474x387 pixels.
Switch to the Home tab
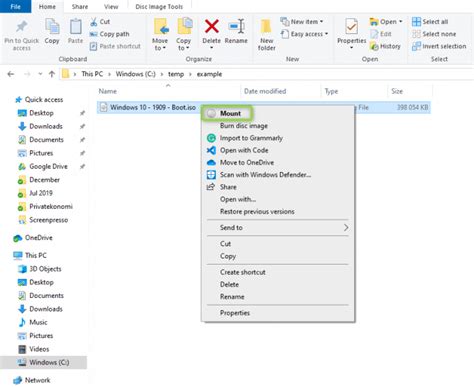(47, 6)
